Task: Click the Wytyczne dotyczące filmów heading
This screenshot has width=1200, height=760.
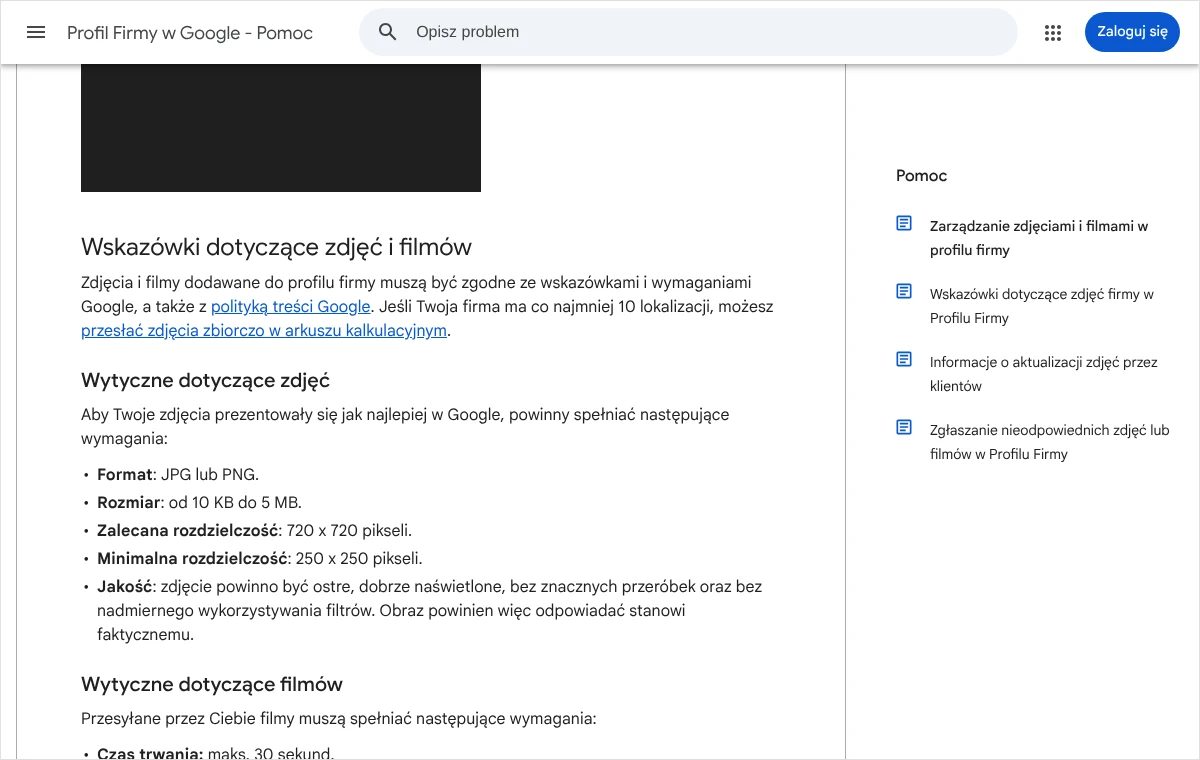Action: click(212, 685)
